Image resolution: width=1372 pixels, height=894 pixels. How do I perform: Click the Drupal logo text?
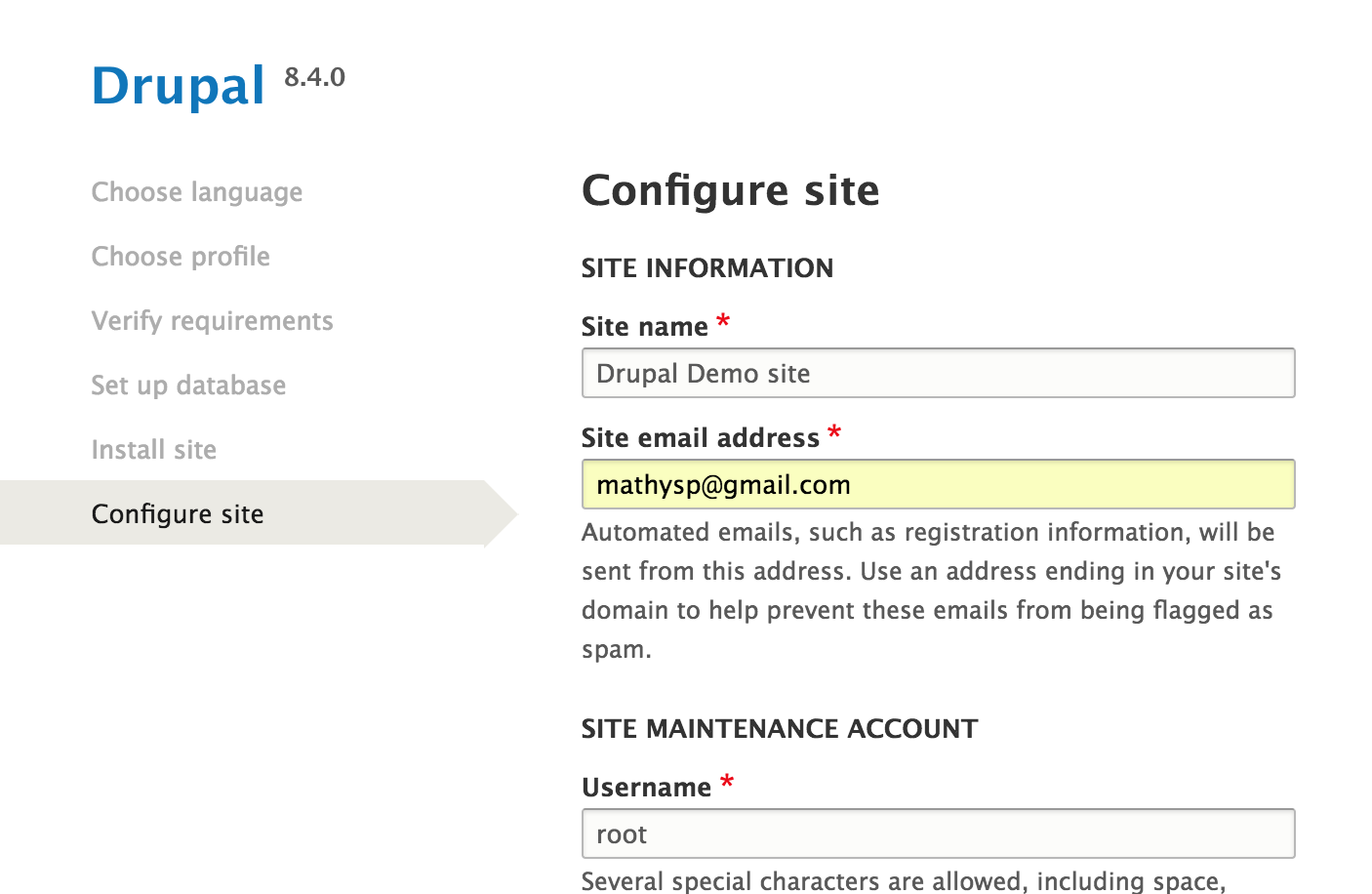[178, 86]
